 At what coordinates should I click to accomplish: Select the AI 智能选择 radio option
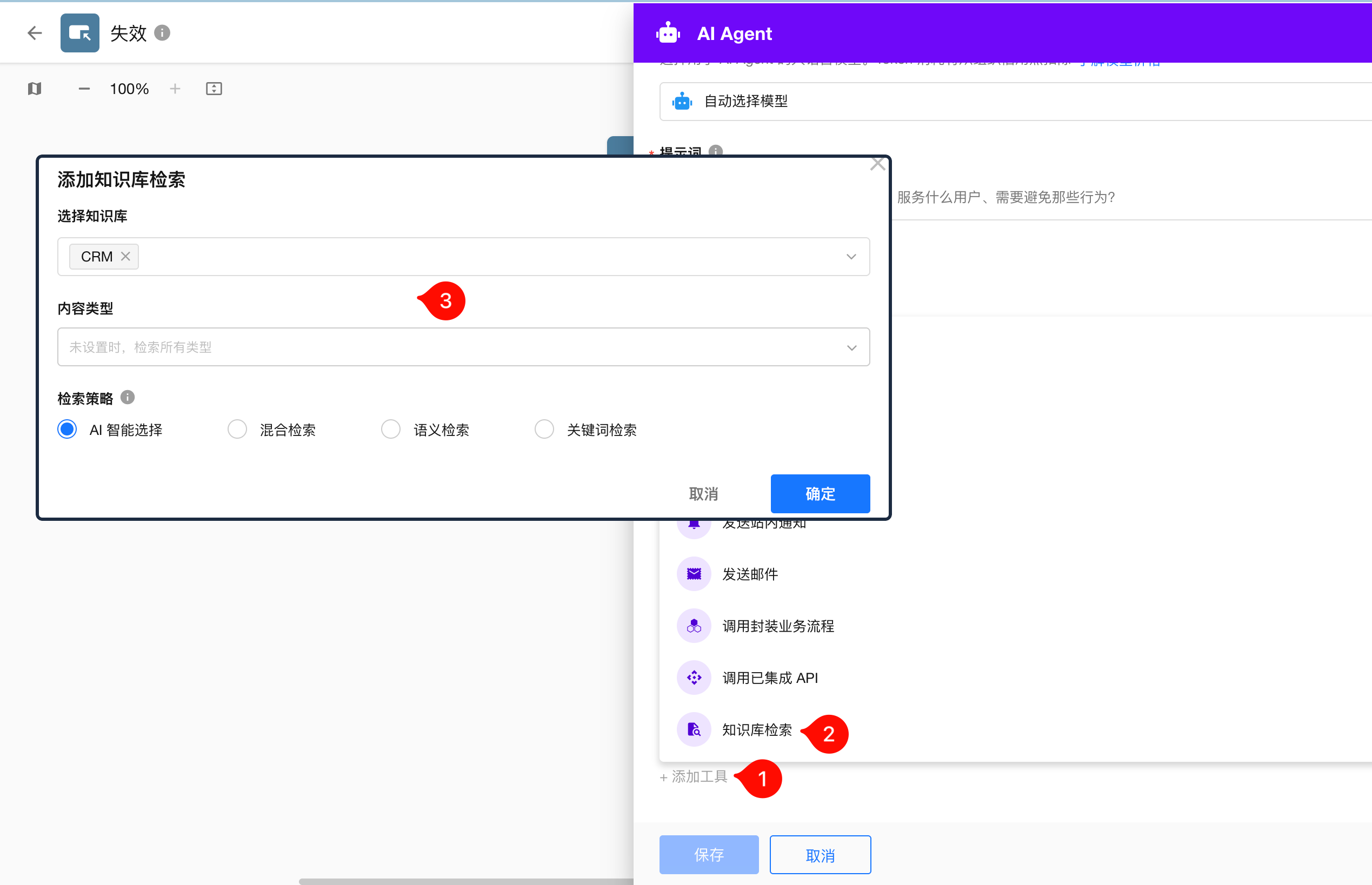point(67,430)
